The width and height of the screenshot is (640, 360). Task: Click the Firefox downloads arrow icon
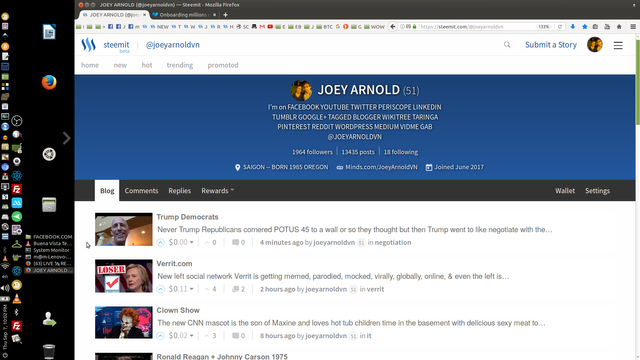point(573,27)
